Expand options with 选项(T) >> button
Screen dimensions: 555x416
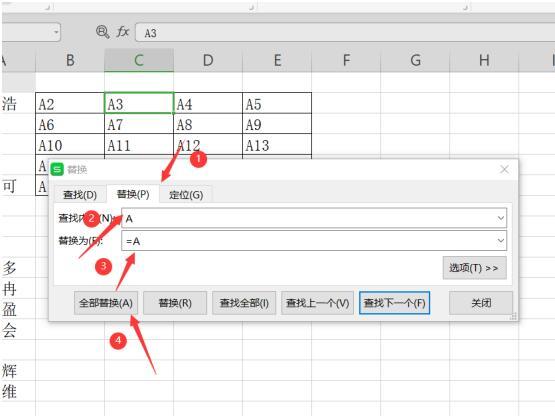click(474, 268)
